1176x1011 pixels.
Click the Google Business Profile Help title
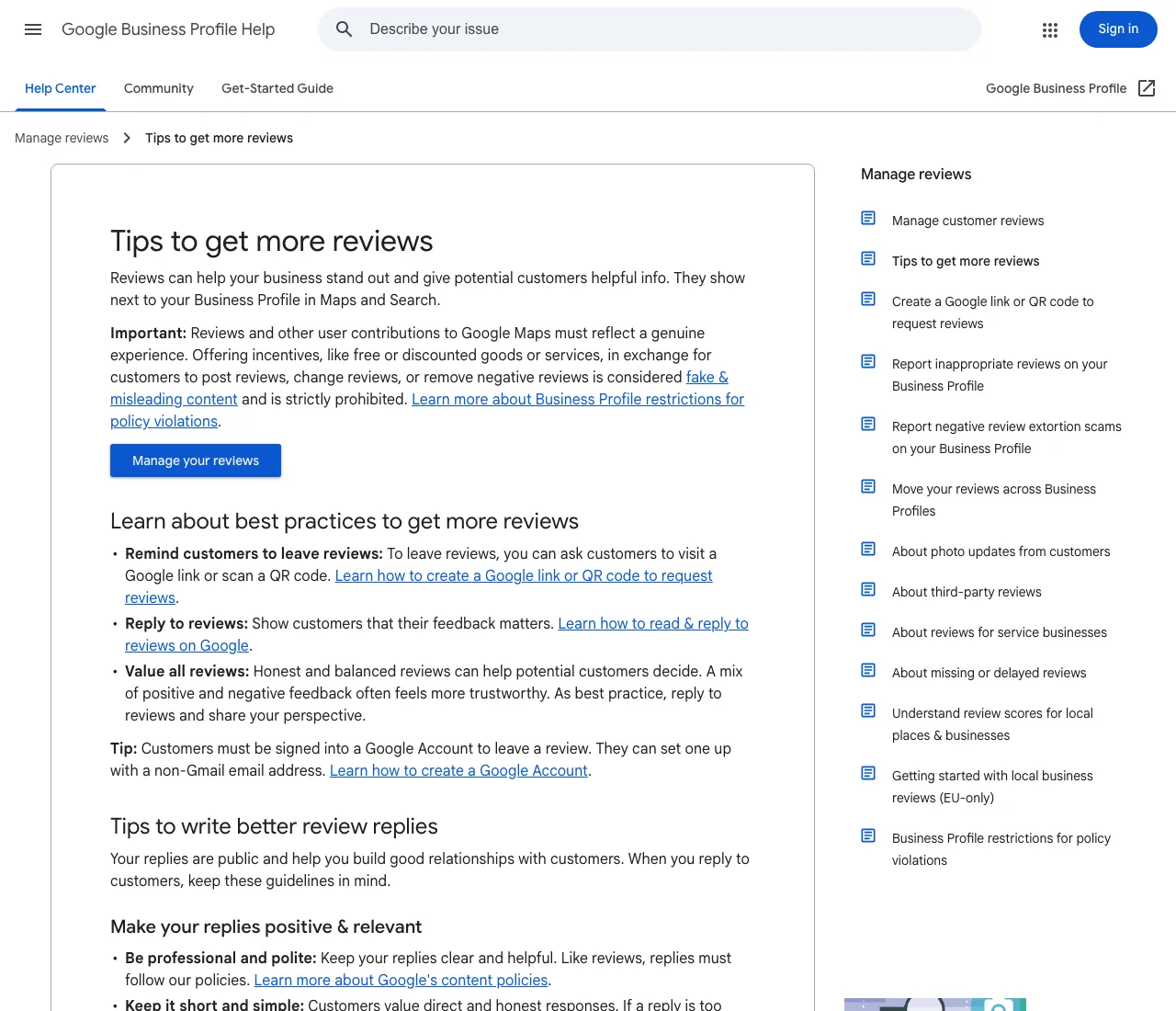click(168, 29)
